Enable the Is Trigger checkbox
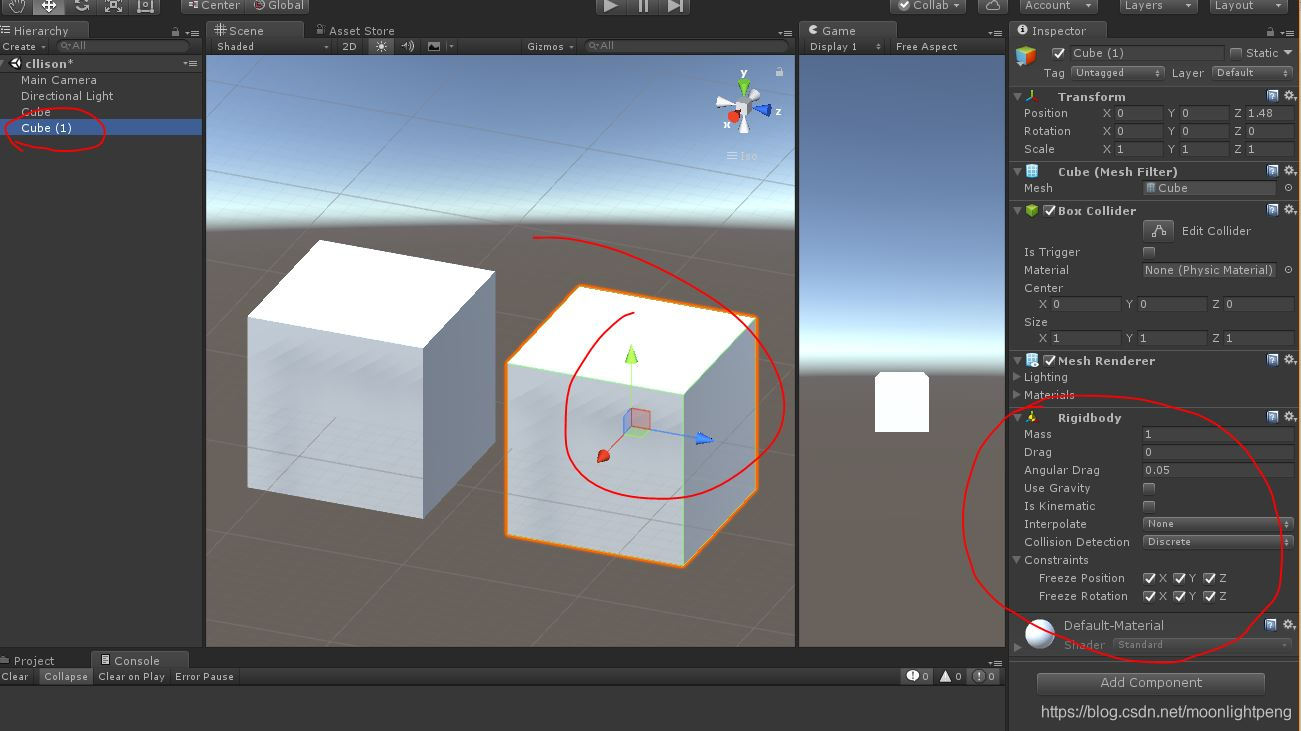This screenshot has width=1301, height=731. point(1149,252)
